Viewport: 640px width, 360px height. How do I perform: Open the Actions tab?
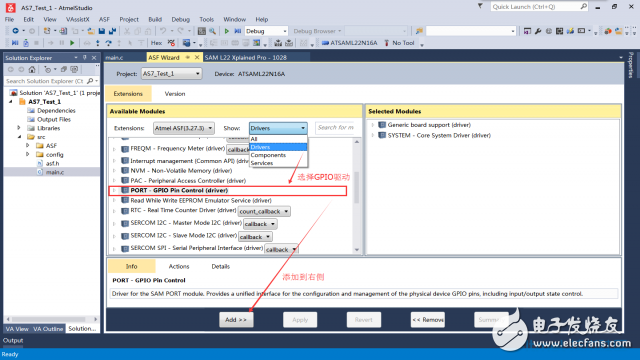pyautogui.click(x=179, y=267)
